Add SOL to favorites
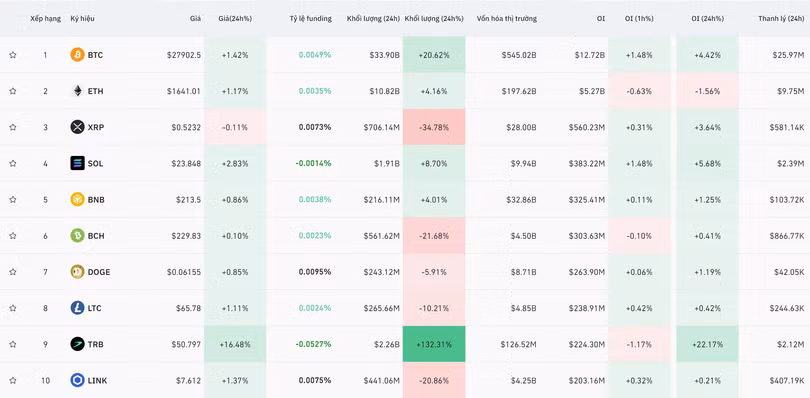Viewport: 810px width, 398px height. pyautogui.click(x=13, y=163)
